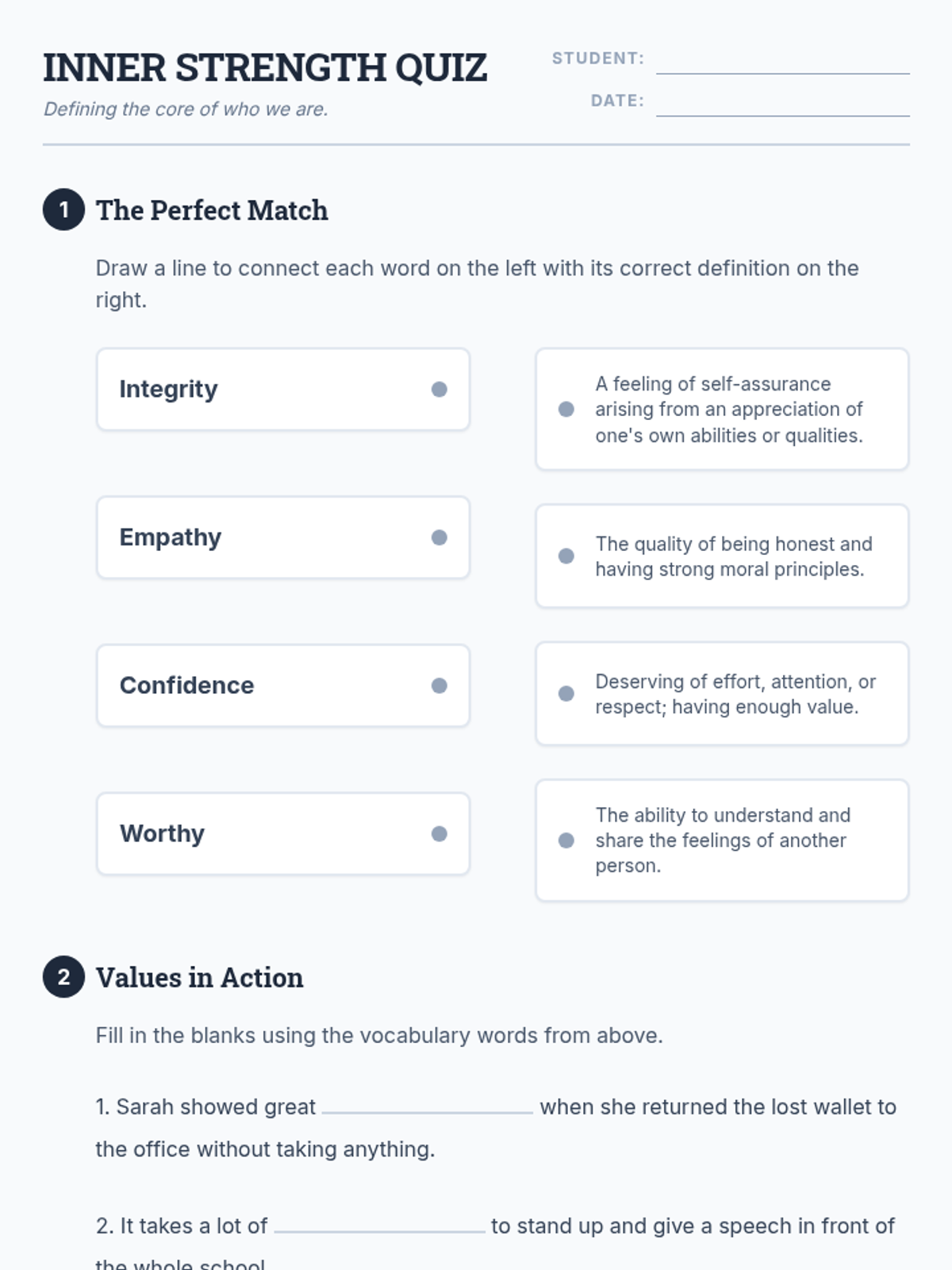Image resolution: width=952 pixels, height=1270 pixels.
Task: Select the Empathy word card
Action: tap(262, 537)
